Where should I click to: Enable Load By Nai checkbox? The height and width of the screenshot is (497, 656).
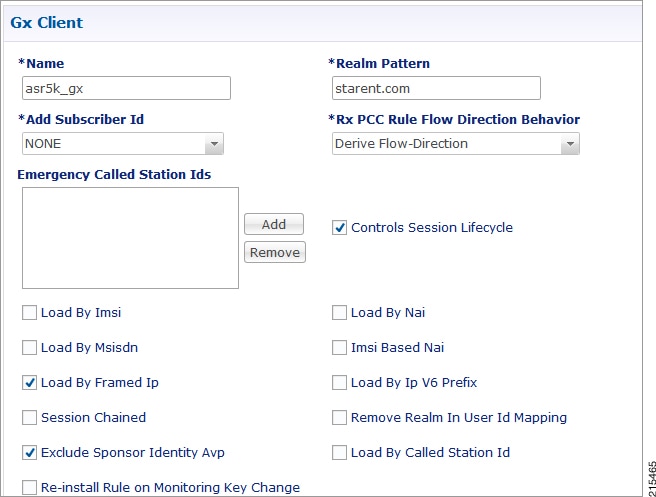(339, 313)
